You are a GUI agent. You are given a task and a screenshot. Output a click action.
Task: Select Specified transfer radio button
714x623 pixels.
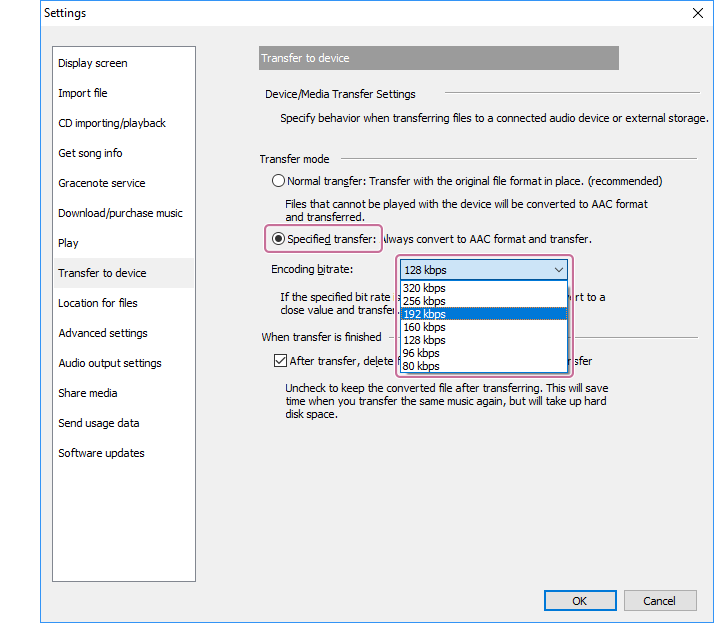pyautogui.click(x=279, y=239)
